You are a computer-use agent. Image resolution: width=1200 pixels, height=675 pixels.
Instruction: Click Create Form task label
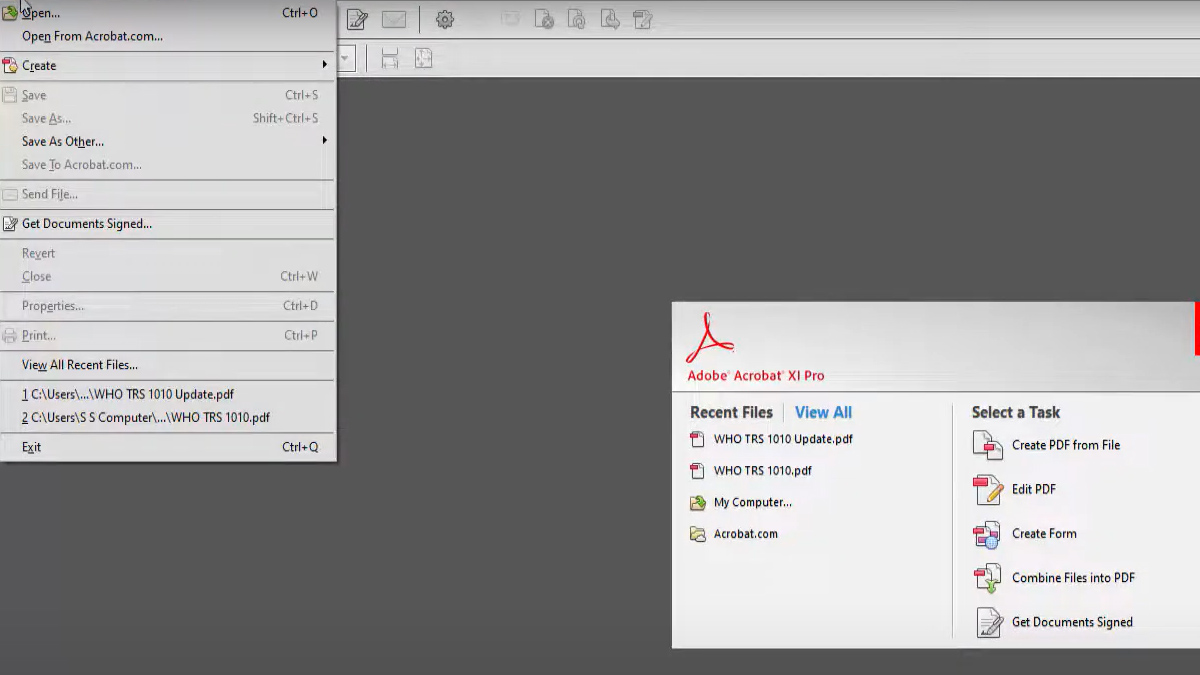[1044, 533]
